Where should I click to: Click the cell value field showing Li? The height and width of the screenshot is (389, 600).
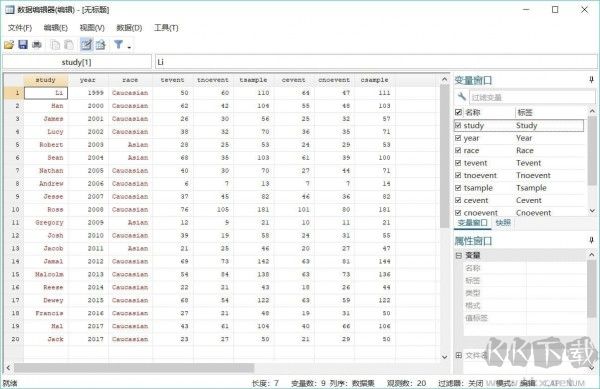tap(376, 62)
